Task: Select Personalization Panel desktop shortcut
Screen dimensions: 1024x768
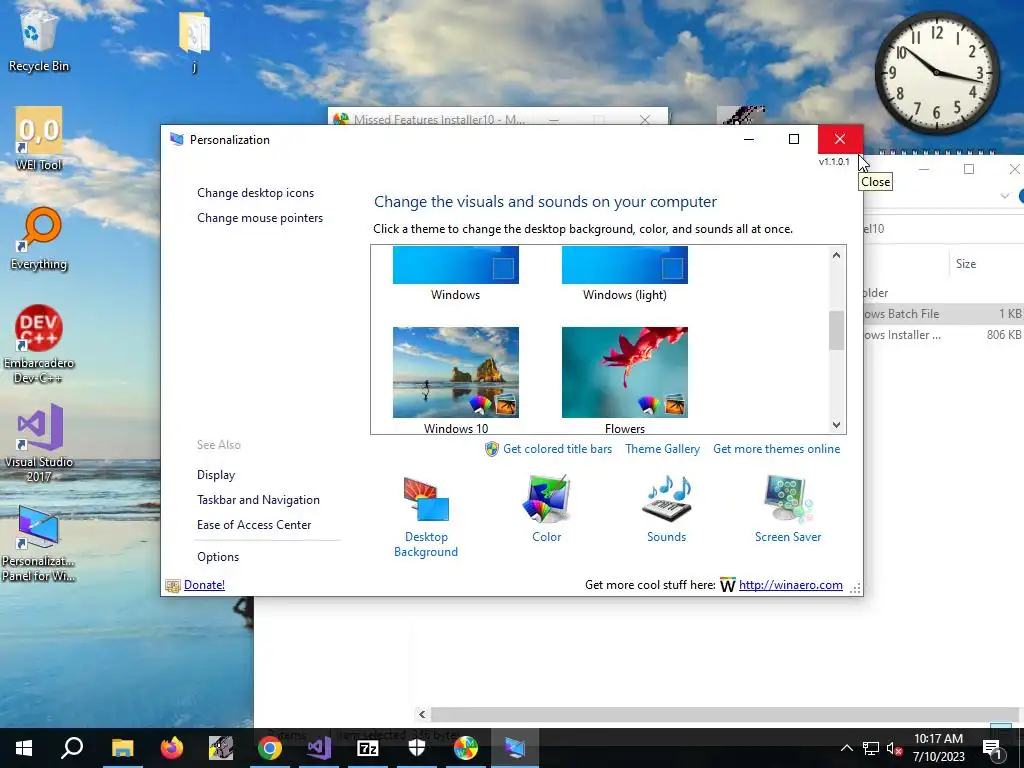Action: click(38, 543)
